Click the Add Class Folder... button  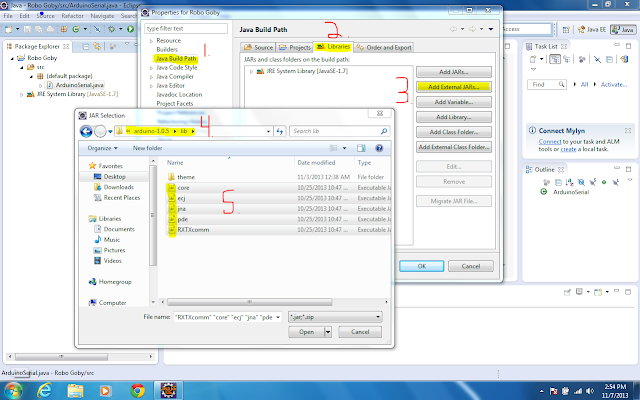[453, 132]
